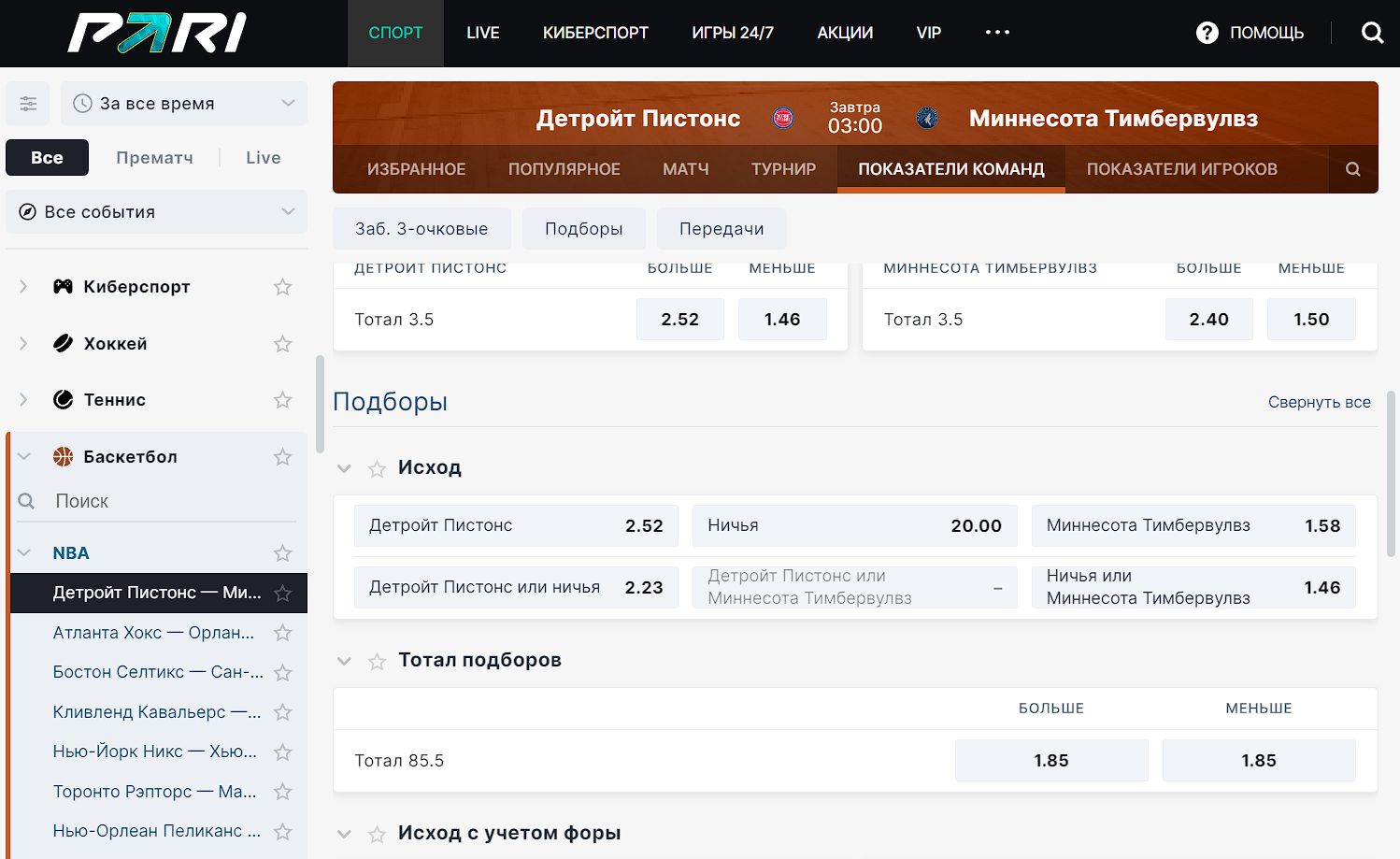Click the Баскетбол ball icon
The width and height of the screenshot is (1400, 859).
pos(63,457)
